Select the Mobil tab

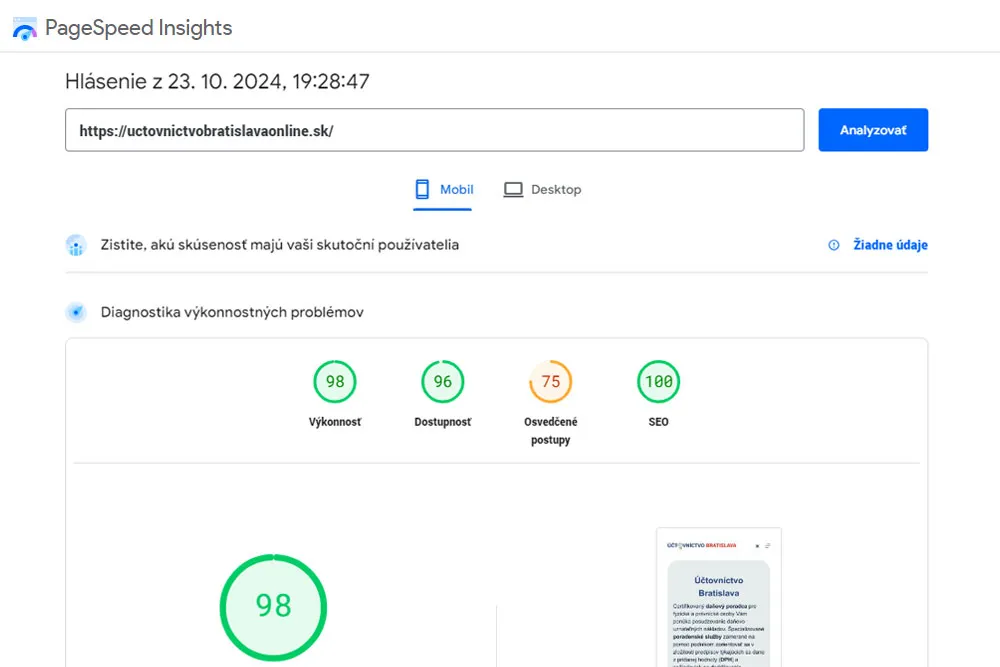(443, 190)
